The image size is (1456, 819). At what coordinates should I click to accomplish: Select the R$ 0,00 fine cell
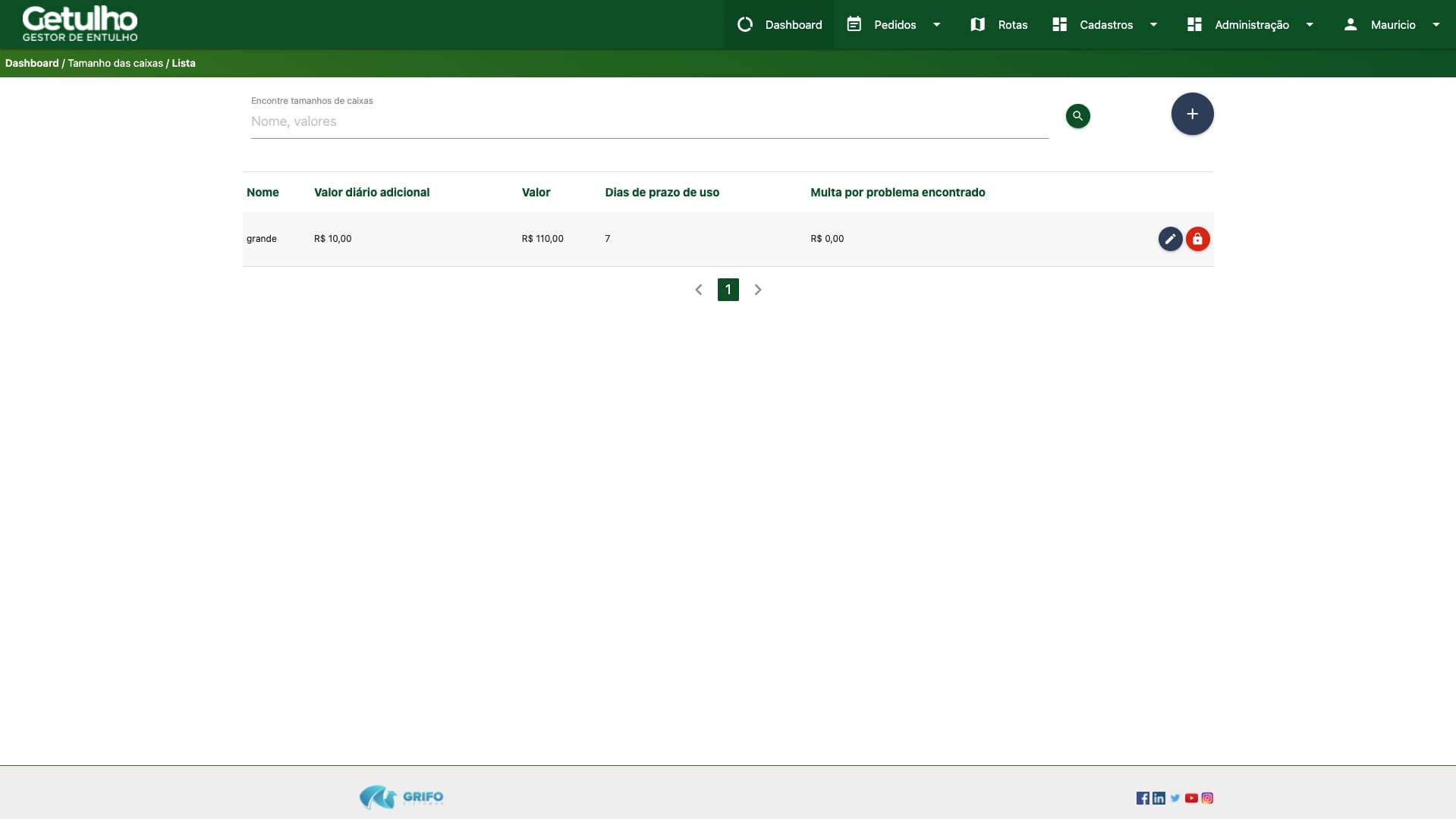click(x=827, y=239)
